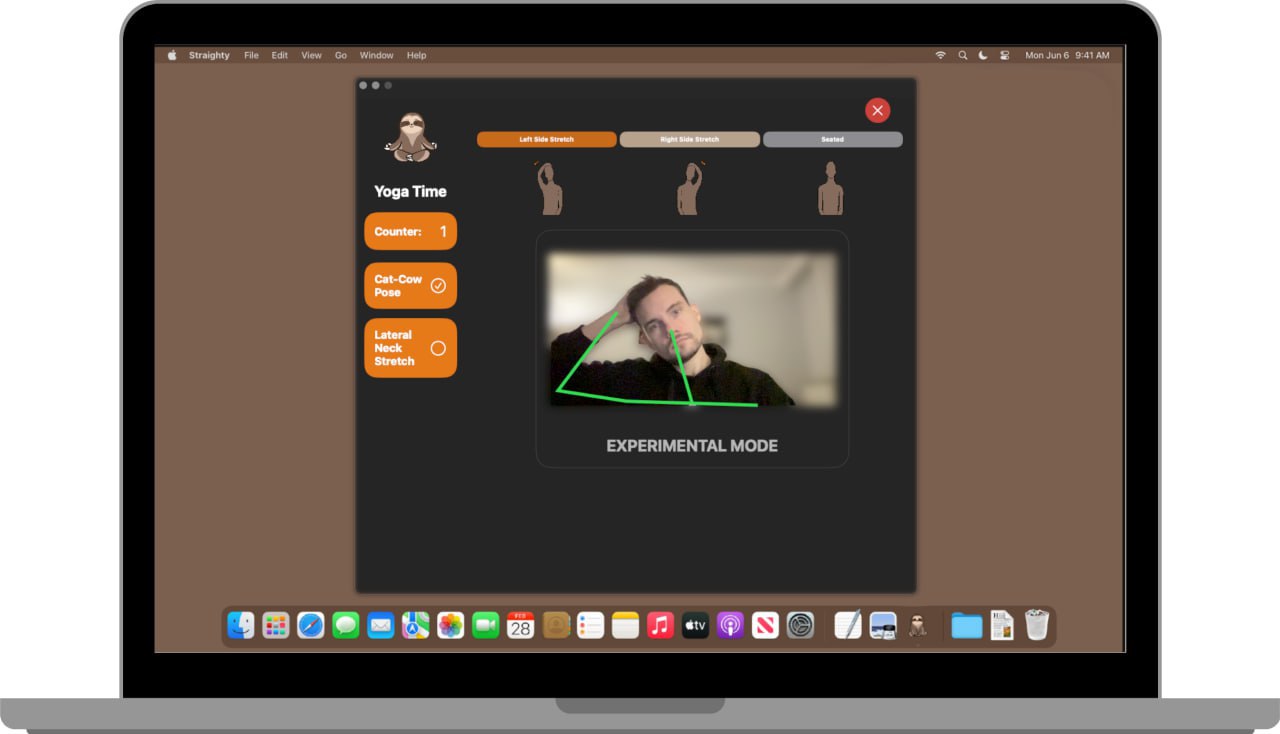
Task: Open Podcasts from the Dock
Action: pos(730,626)
